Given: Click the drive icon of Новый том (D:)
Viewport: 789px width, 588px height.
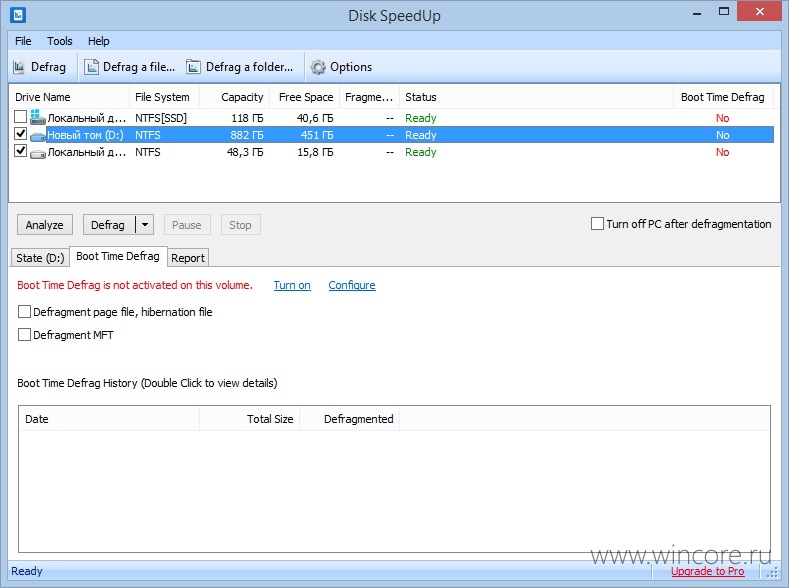Looking at the screenshot, I should [37, 136].
